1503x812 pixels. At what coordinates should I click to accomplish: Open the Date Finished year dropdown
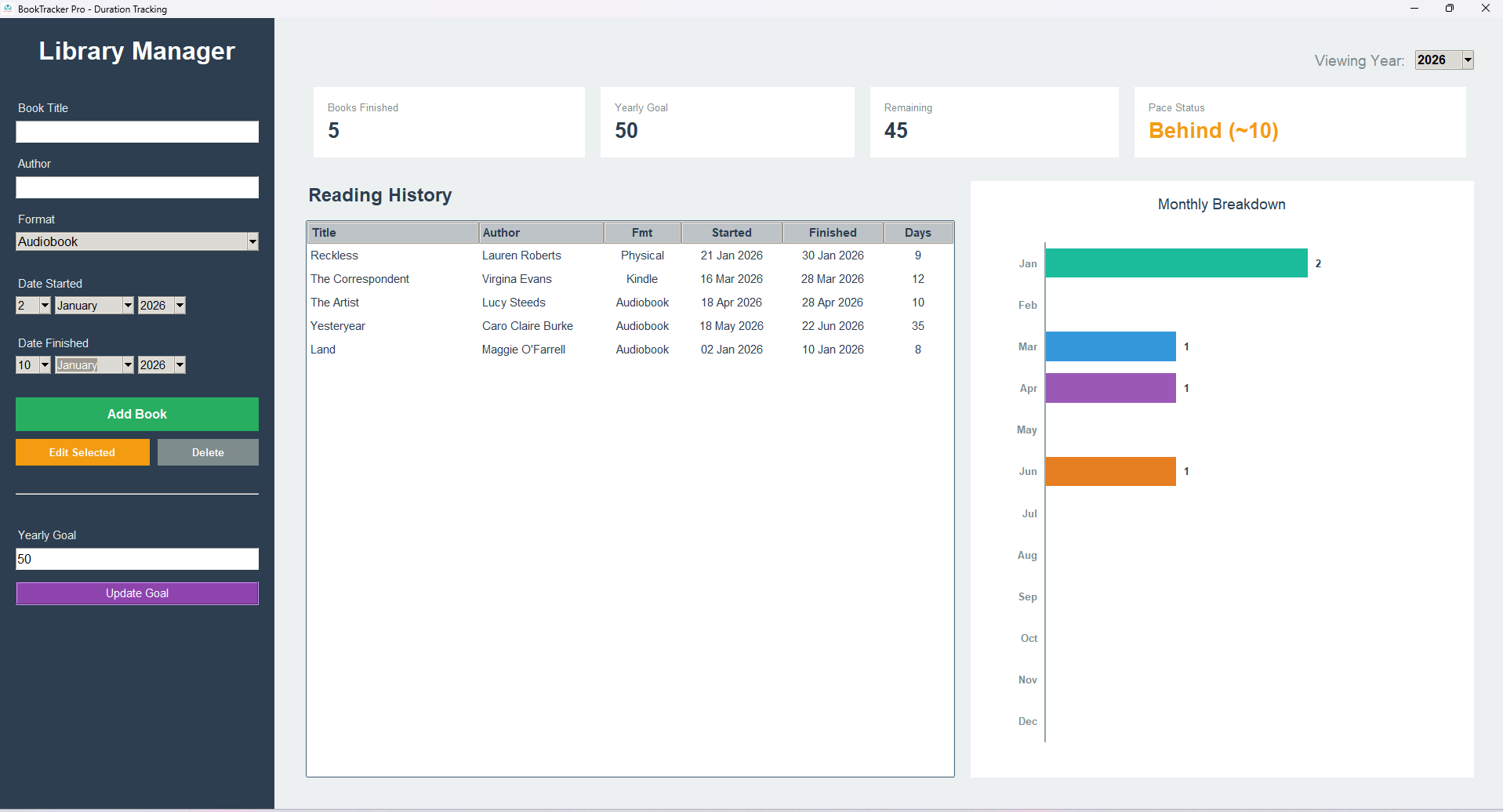[162, 365]
